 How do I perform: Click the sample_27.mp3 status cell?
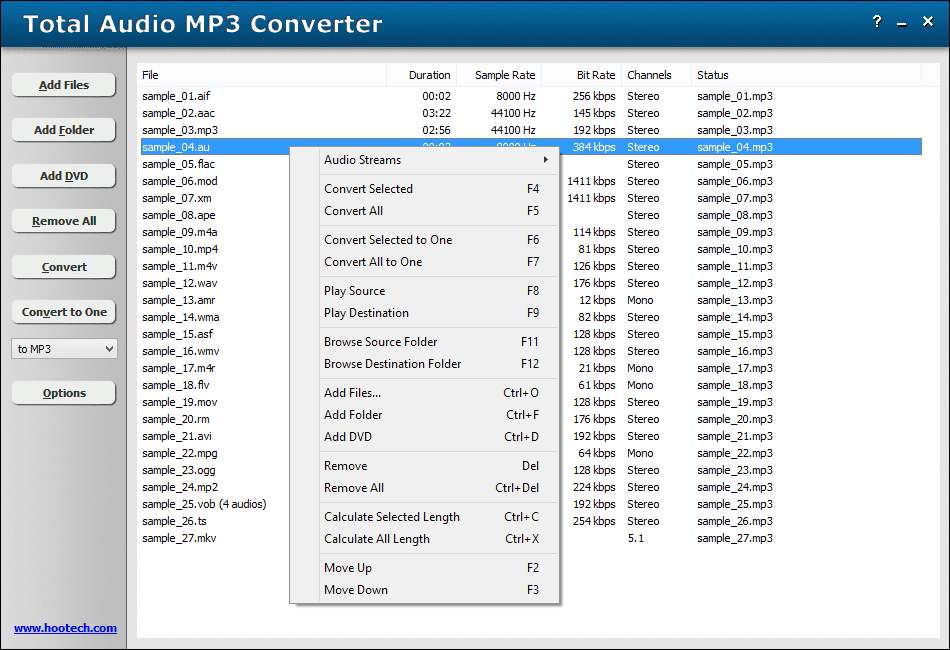point(734,538)
